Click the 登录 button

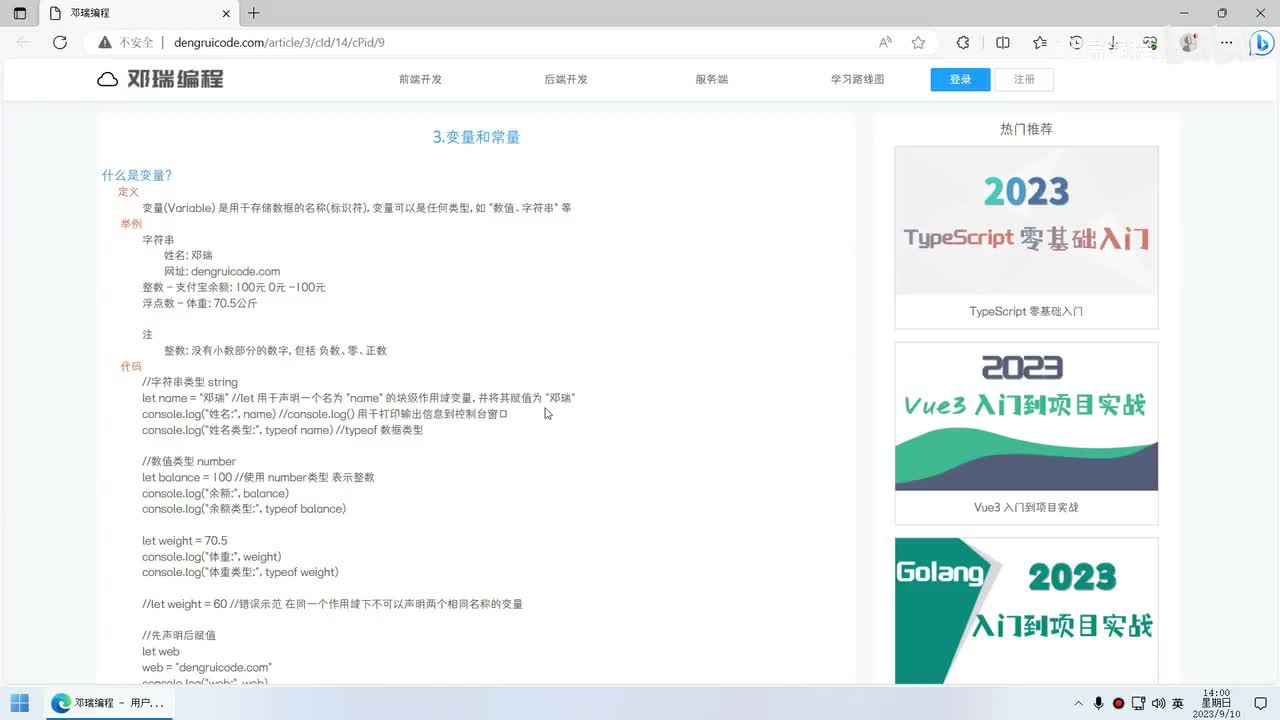(x=960, y=79)
